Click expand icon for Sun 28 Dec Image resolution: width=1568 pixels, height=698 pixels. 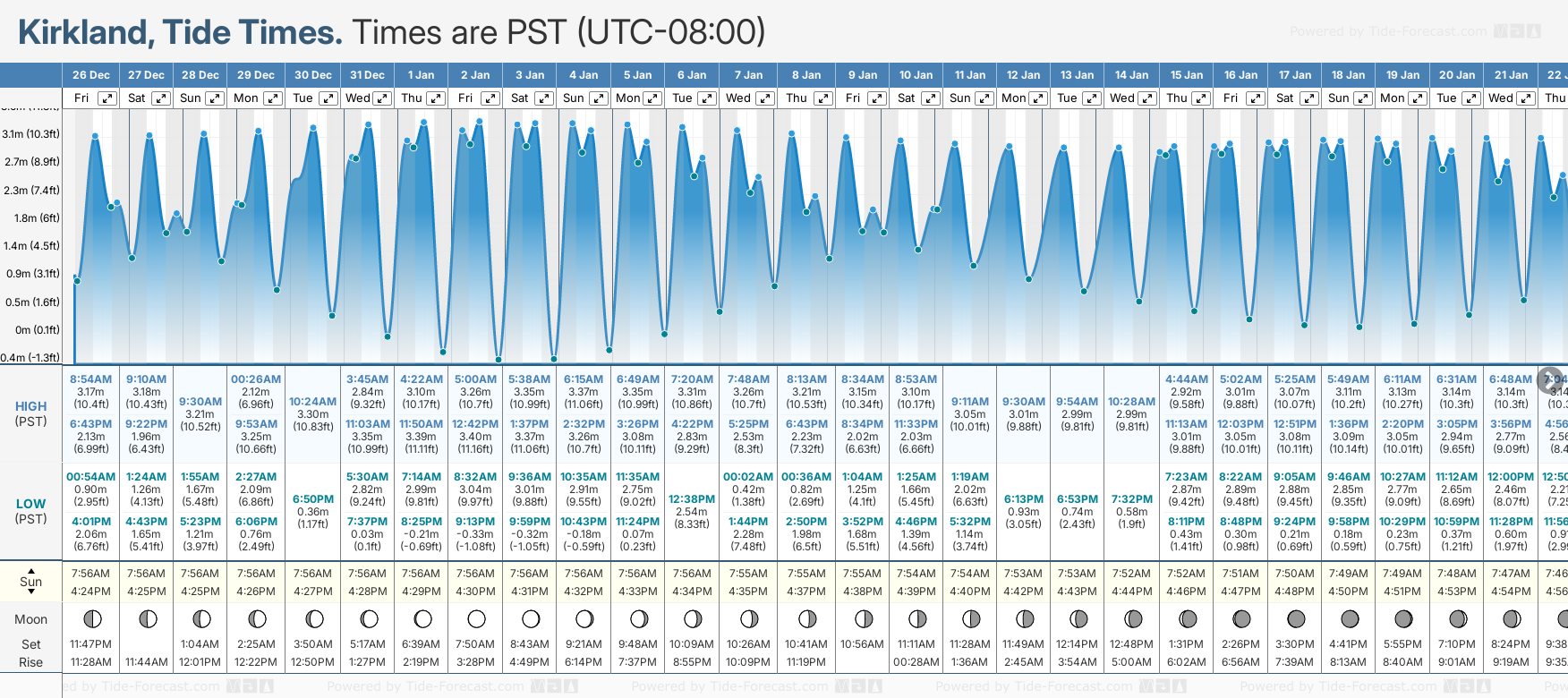click(x=215, y=98)
